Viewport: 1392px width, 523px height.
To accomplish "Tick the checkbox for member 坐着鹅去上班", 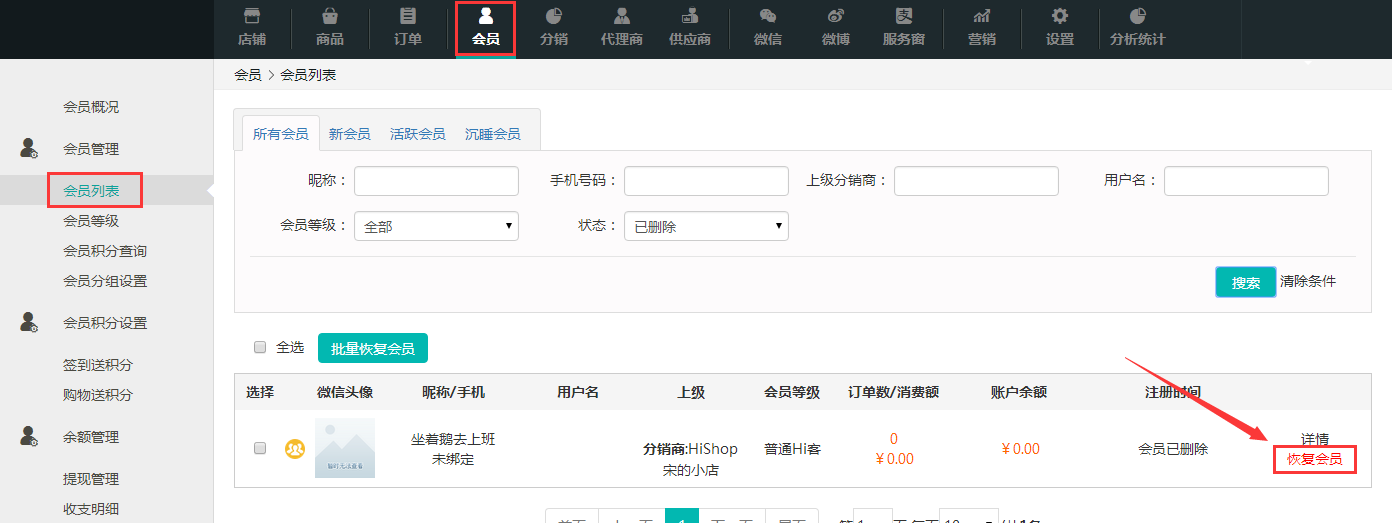I will point(260,449).
